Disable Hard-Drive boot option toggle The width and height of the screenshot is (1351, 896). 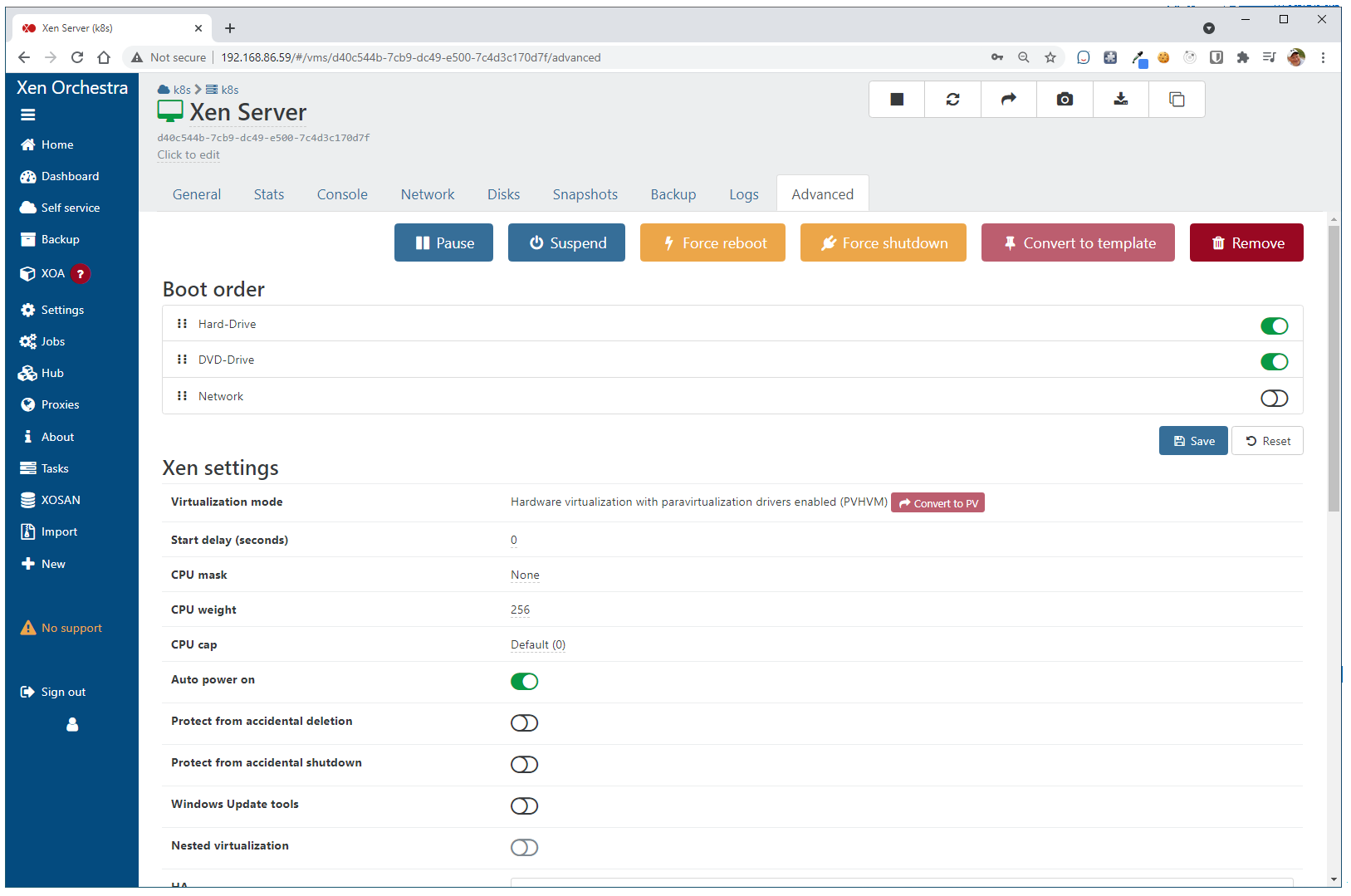(x=1274, y=326)
